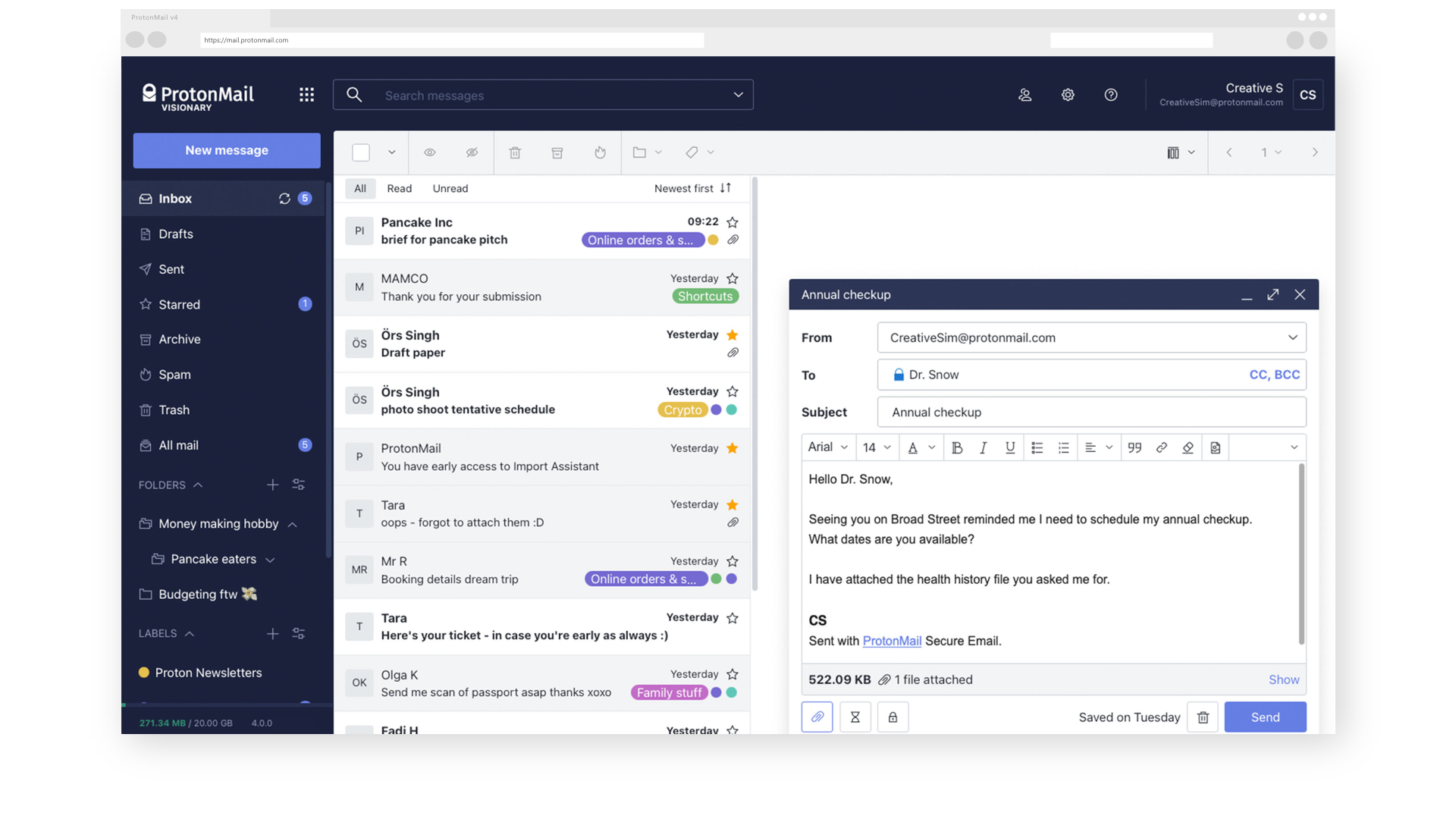The height and width of the screenshot is (819, 1456).
Task: Mark selected as spam with the fire icon
Action: tap(600, 152)
